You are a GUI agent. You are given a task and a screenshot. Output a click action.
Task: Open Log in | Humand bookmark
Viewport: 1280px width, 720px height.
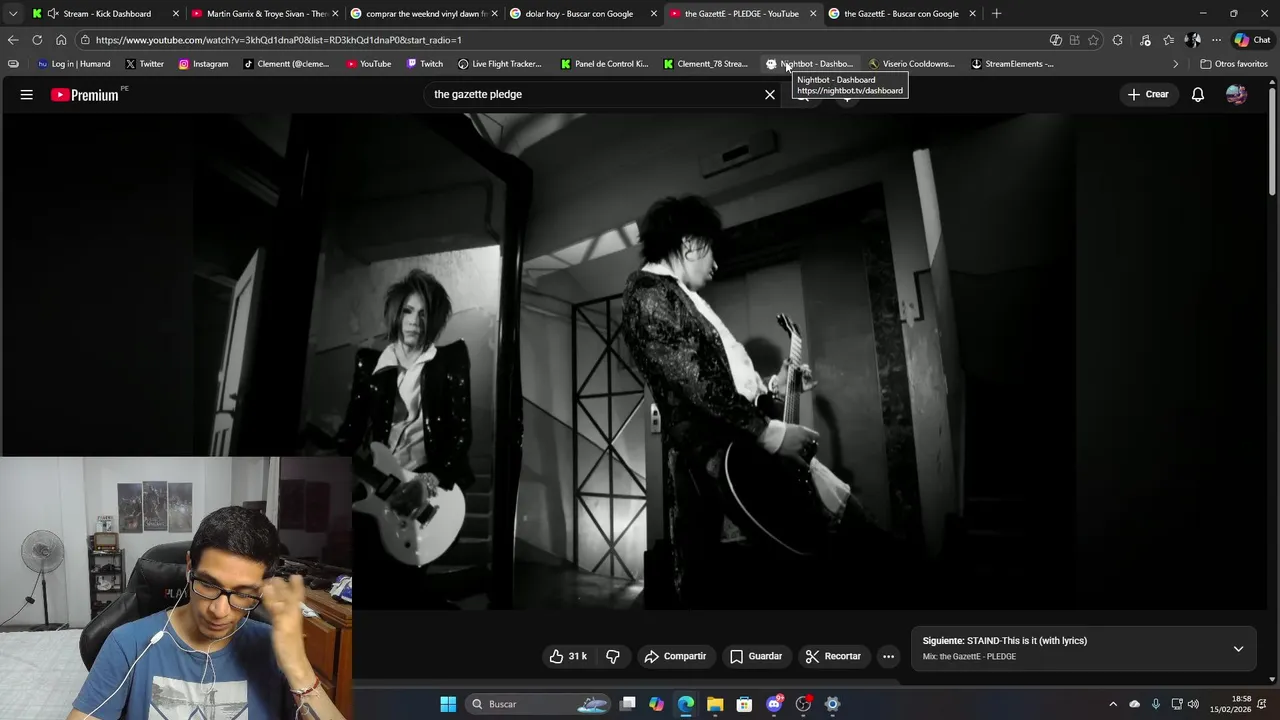coord(74,64)
